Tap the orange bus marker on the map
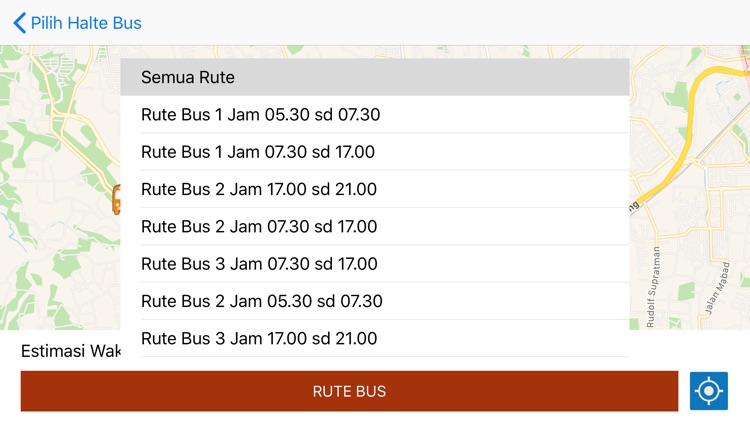This screenshot has height=422, width=750. 116,198
